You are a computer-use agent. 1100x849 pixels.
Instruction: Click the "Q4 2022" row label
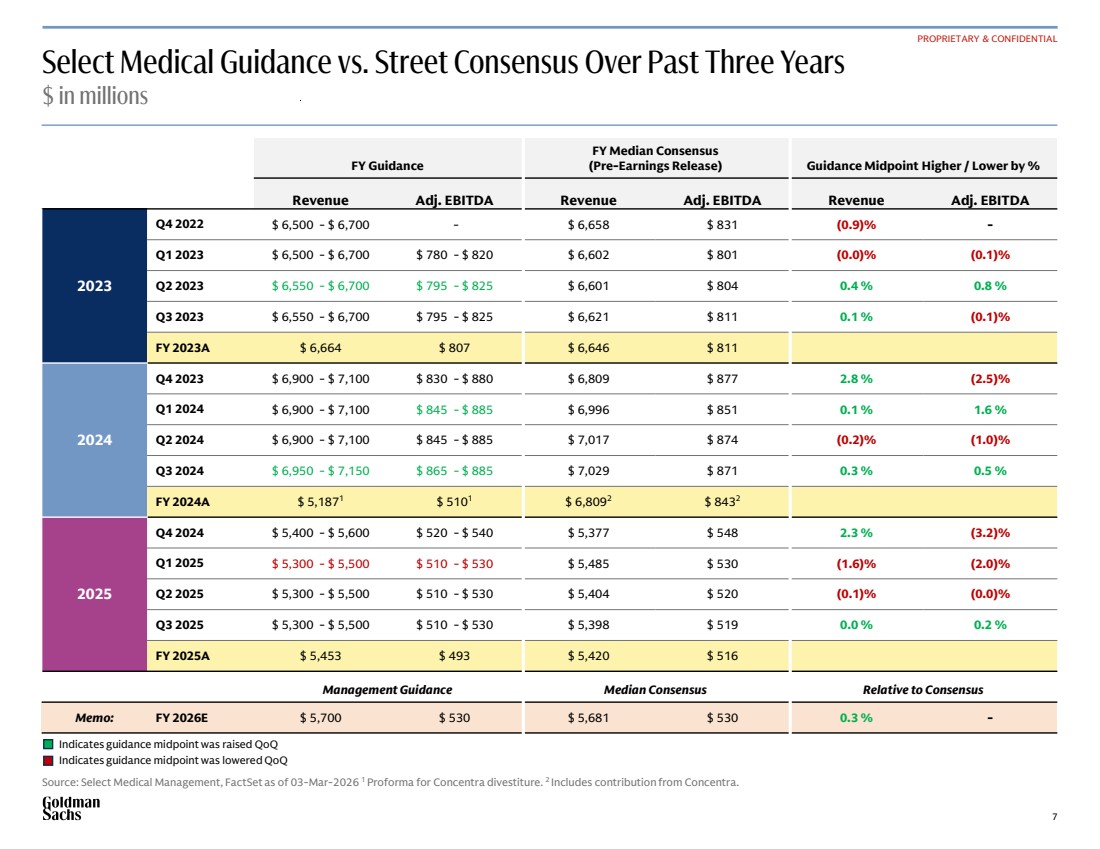tap(180, 224)
